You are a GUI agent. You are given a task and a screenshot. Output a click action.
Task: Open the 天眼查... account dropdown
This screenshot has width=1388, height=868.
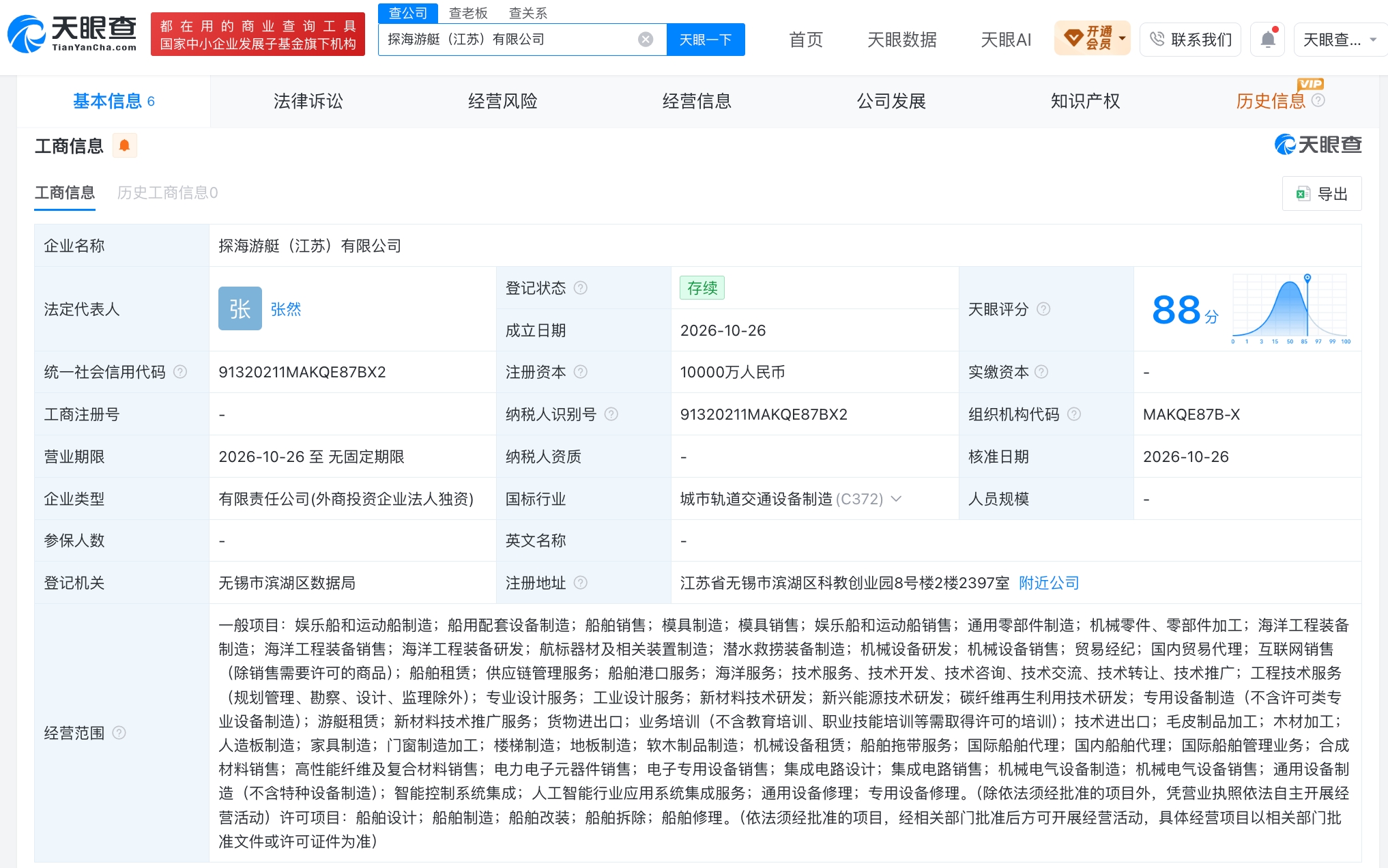(1340, 40)
